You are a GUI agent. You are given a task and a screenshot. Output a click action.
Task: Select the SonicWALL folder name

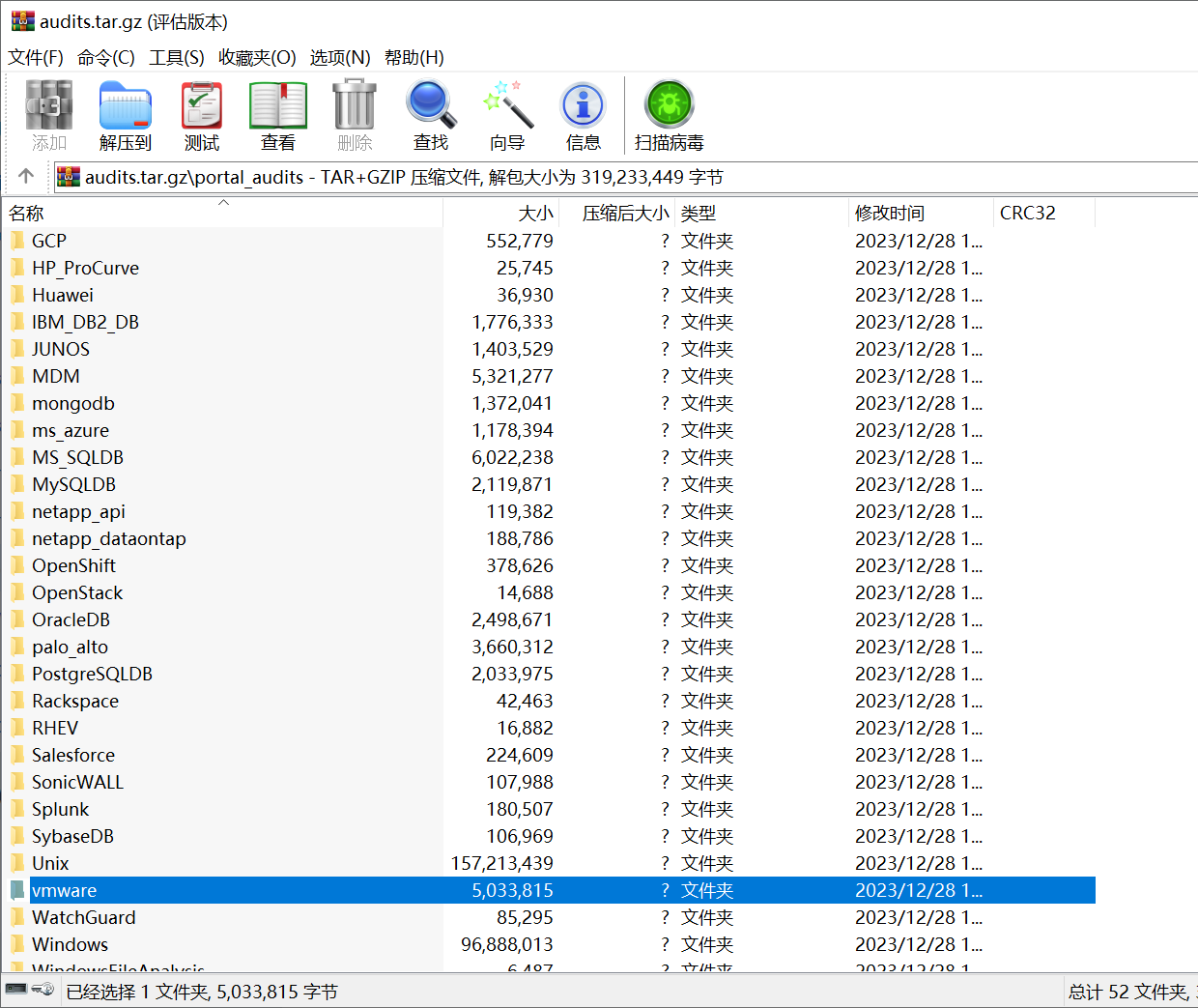point(77,782)
